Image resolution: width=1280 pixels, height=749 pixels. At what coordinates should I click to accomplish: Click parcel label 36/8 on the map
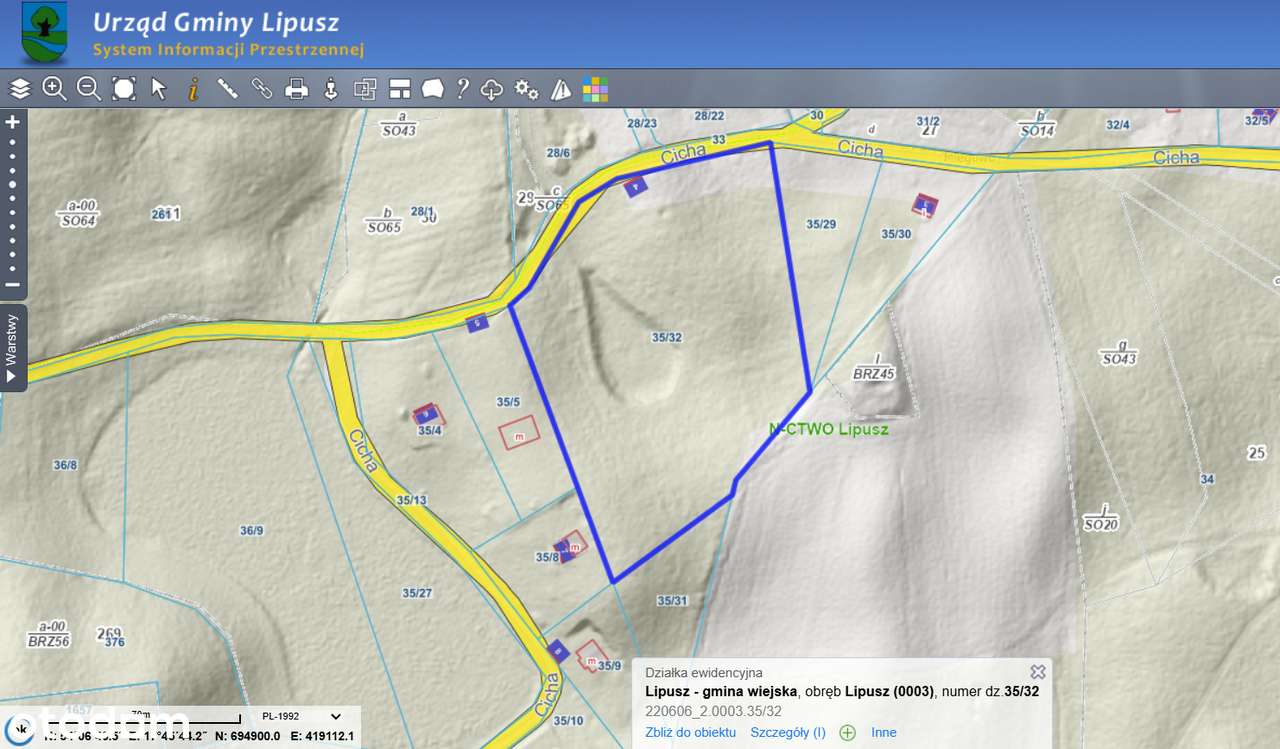pyautogui.click(x=65, y=465)
